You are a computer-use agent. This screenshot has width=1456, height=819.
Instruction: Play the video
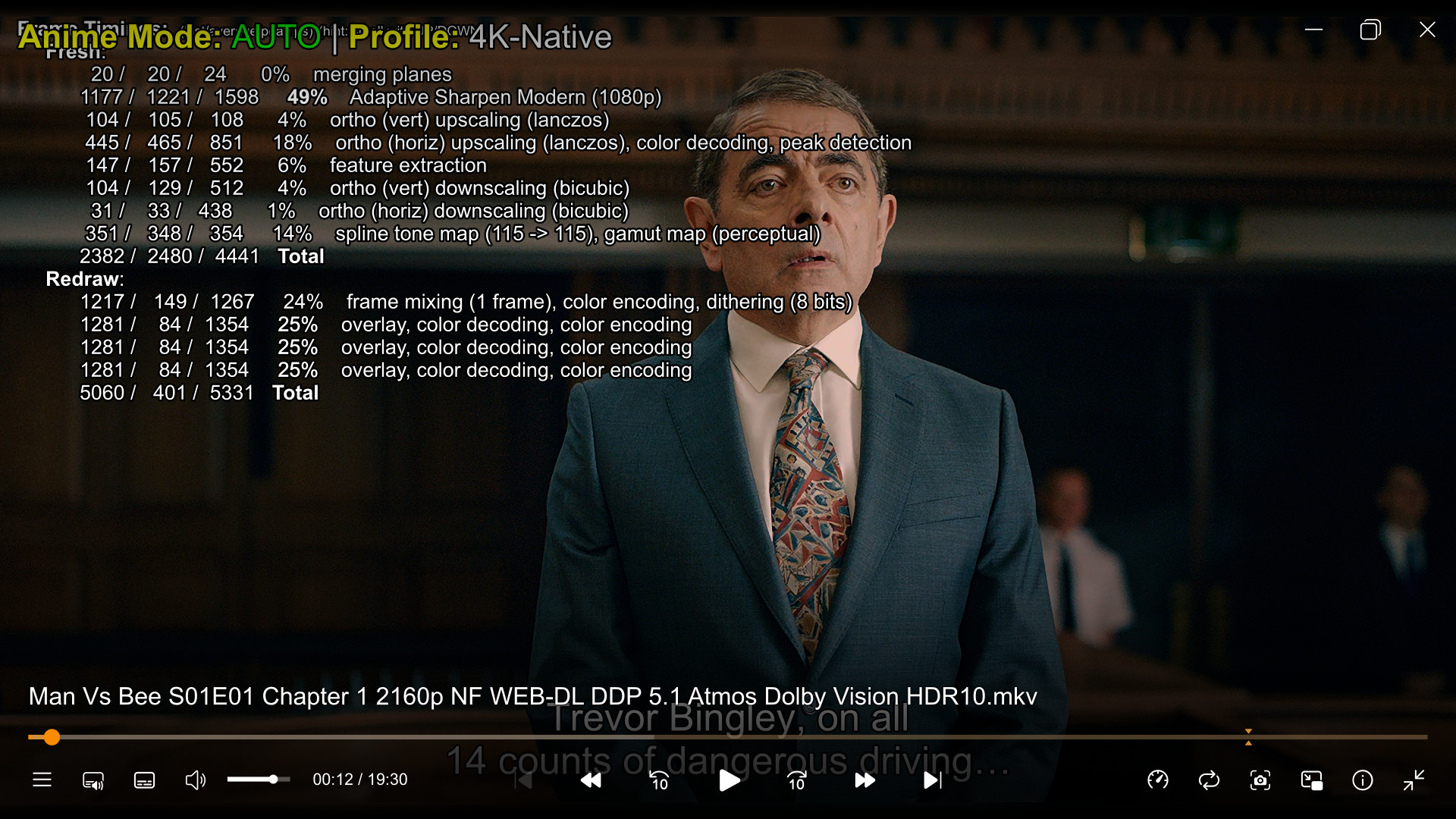(729, 780)
